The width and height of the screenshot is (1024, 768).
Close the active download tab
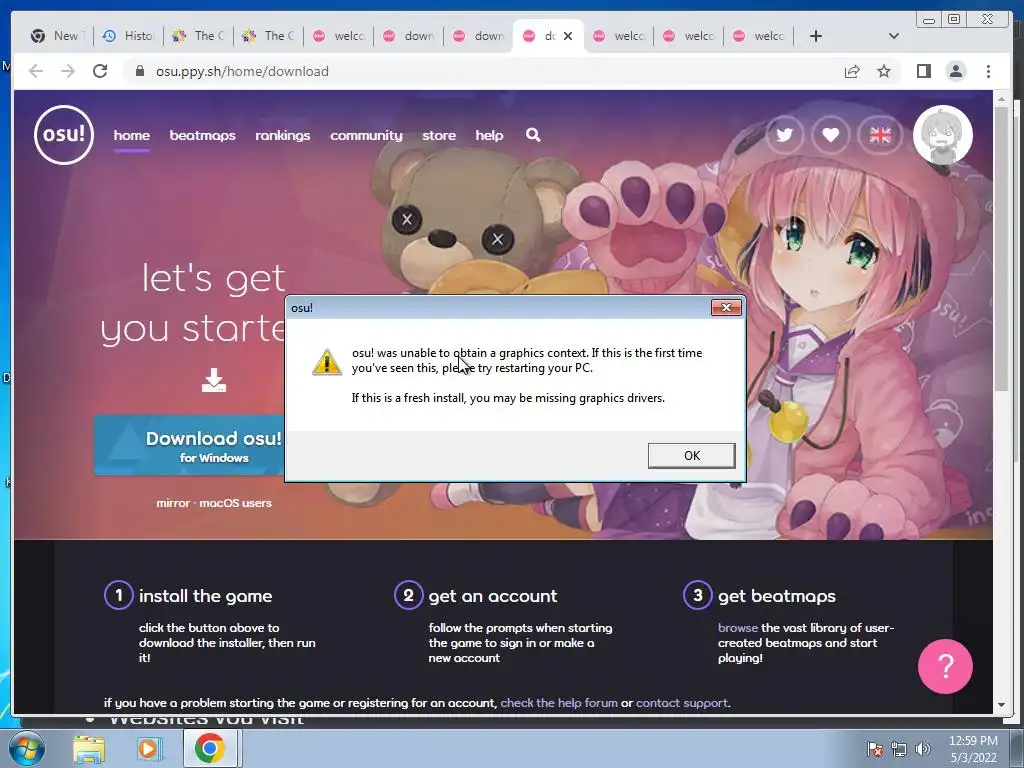pyautogui.click(x=568, y=36)
